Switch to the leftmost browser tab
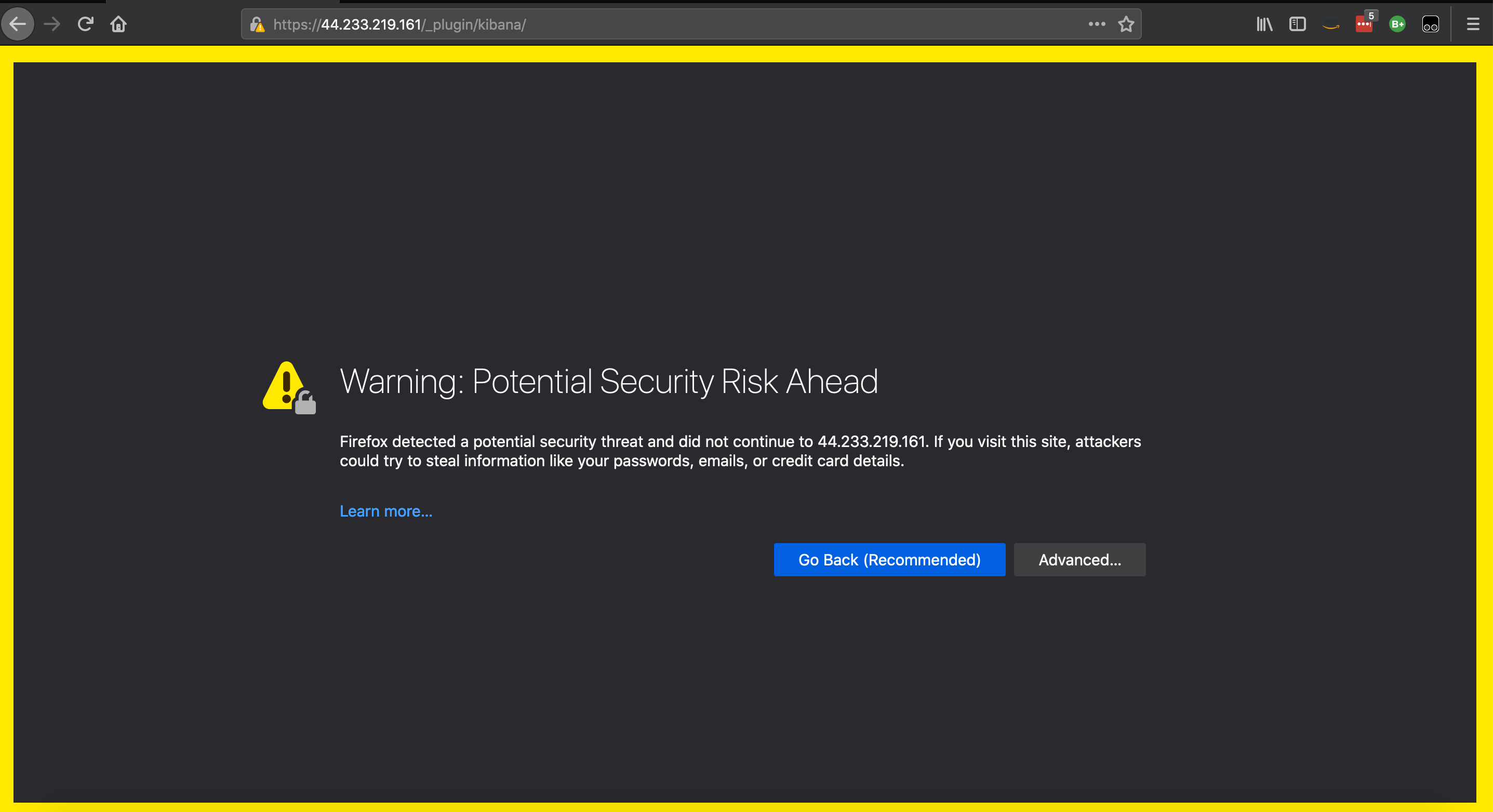Image resolution: width=1493 pixels, height=812 pixels. (52, 2)
